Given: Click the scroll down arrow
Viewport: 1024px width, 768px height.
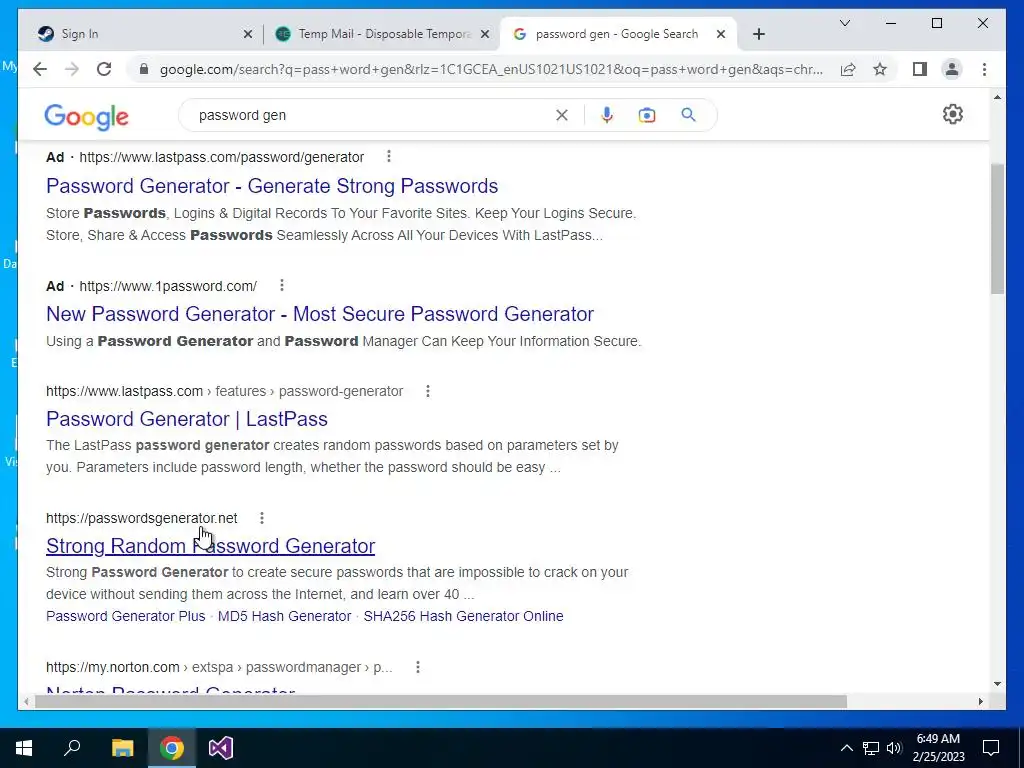Looking at the screenshot, I should click(997, 684).
